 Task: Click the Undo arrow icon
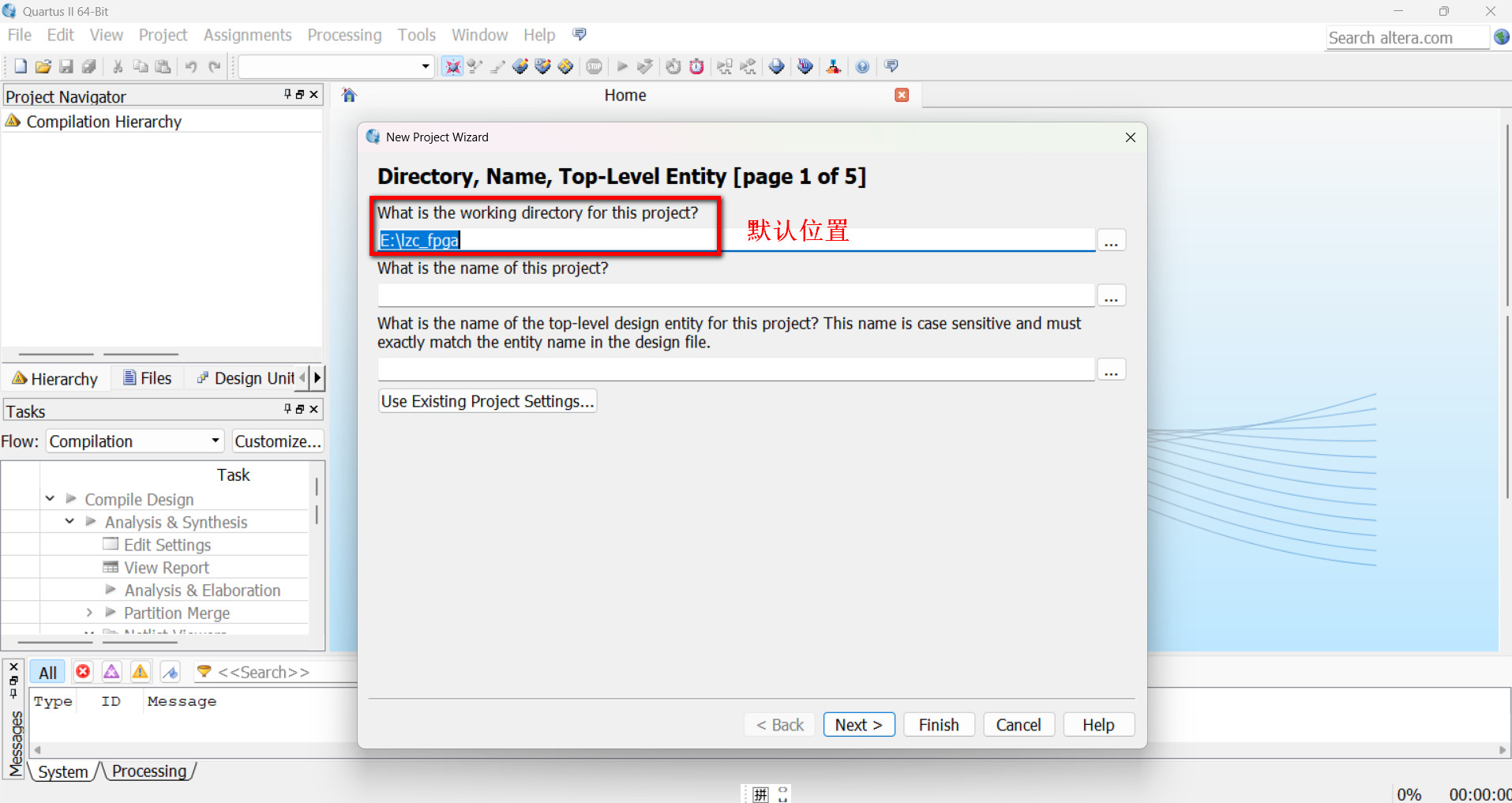tap(191, 66)
